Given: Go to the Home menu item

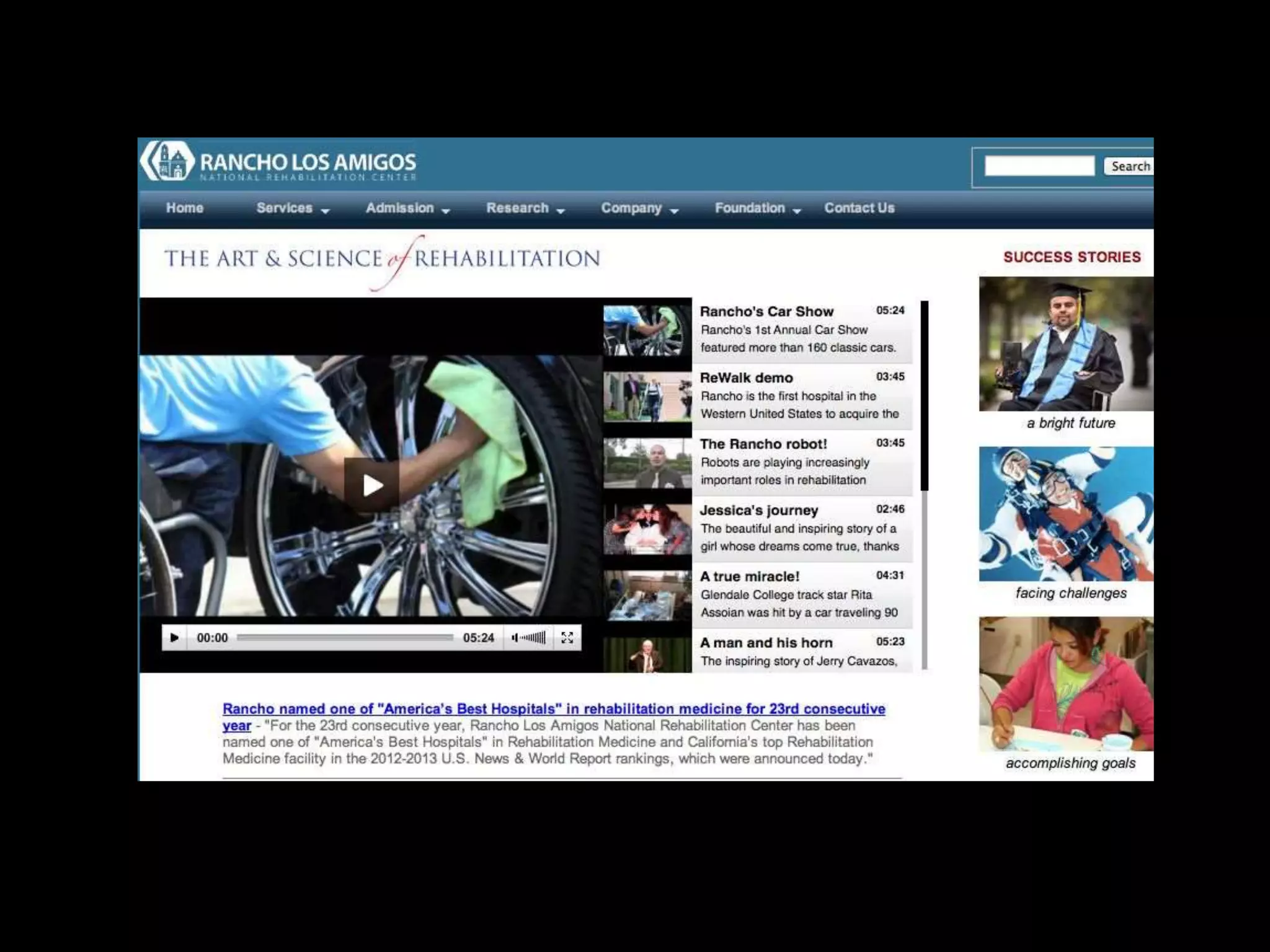Looking at the screenshot, I should pos(184,208).
